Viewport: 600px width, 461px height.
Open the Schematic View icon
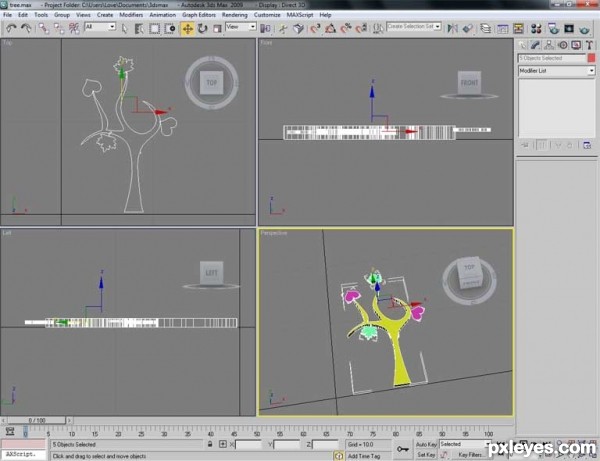click(x=518, y=29)
